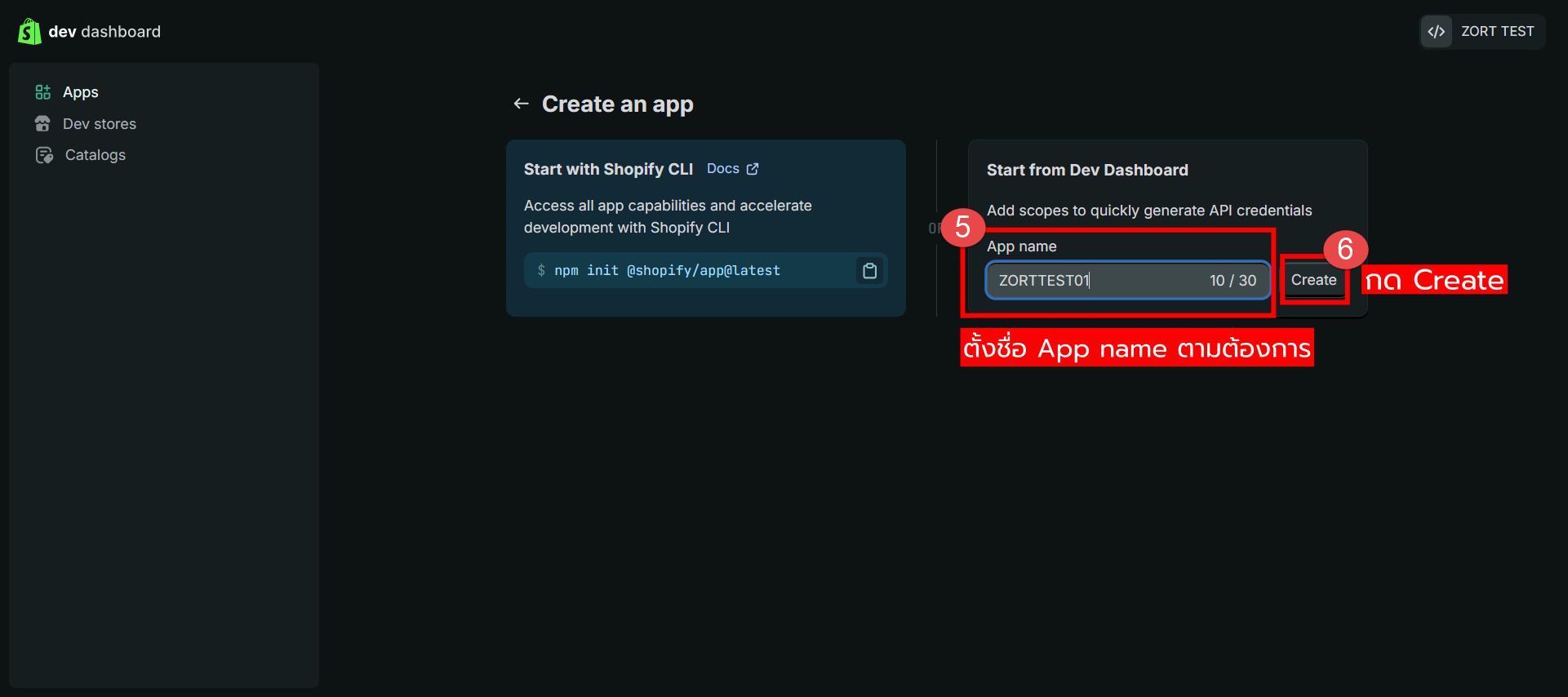The image size is (1568, 697).
Task: Open the Shopify CLI Docs link
Action: tap(723, 169)
